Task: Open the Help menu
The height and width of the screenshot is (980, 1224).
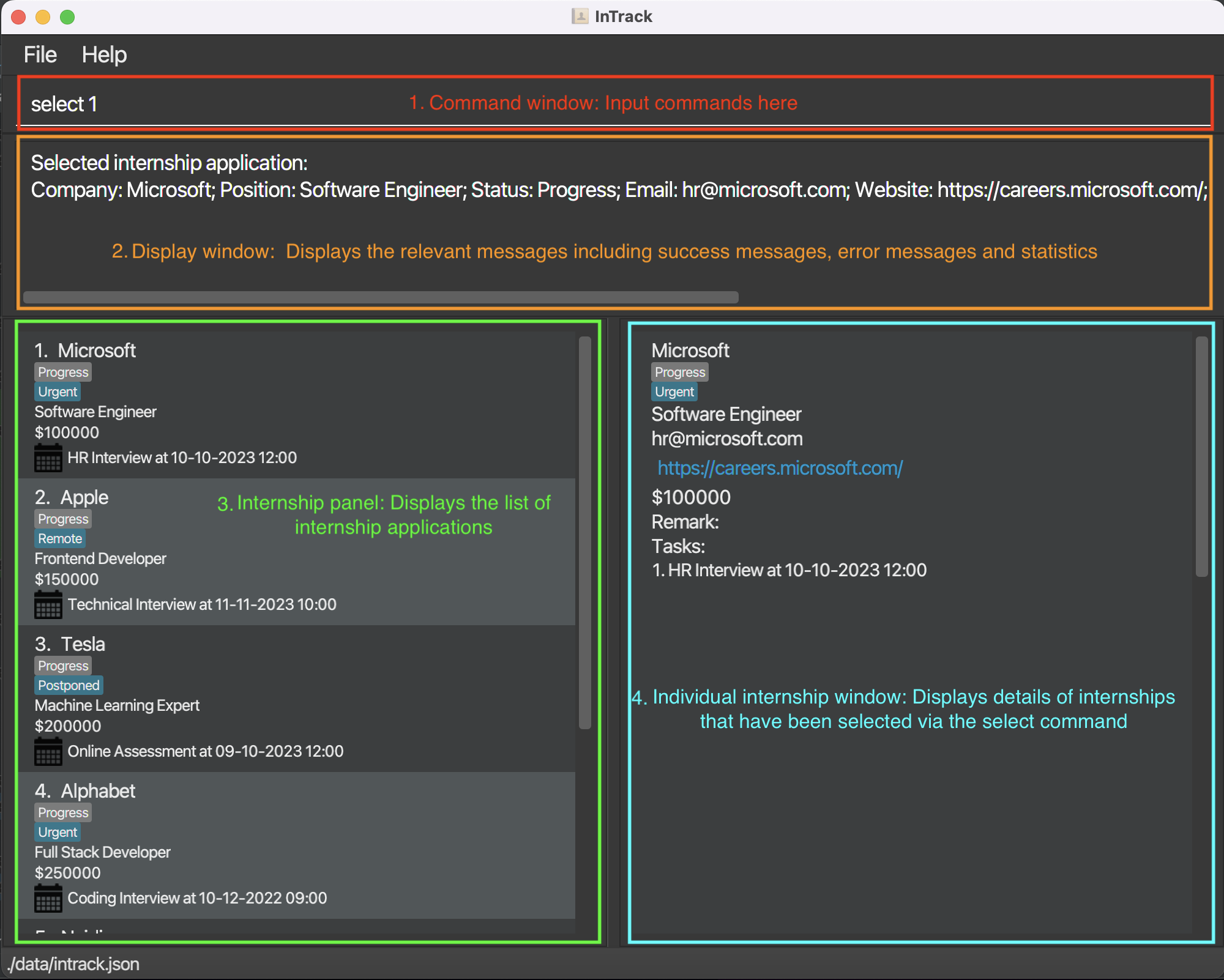Action: (x=104, y=55)
